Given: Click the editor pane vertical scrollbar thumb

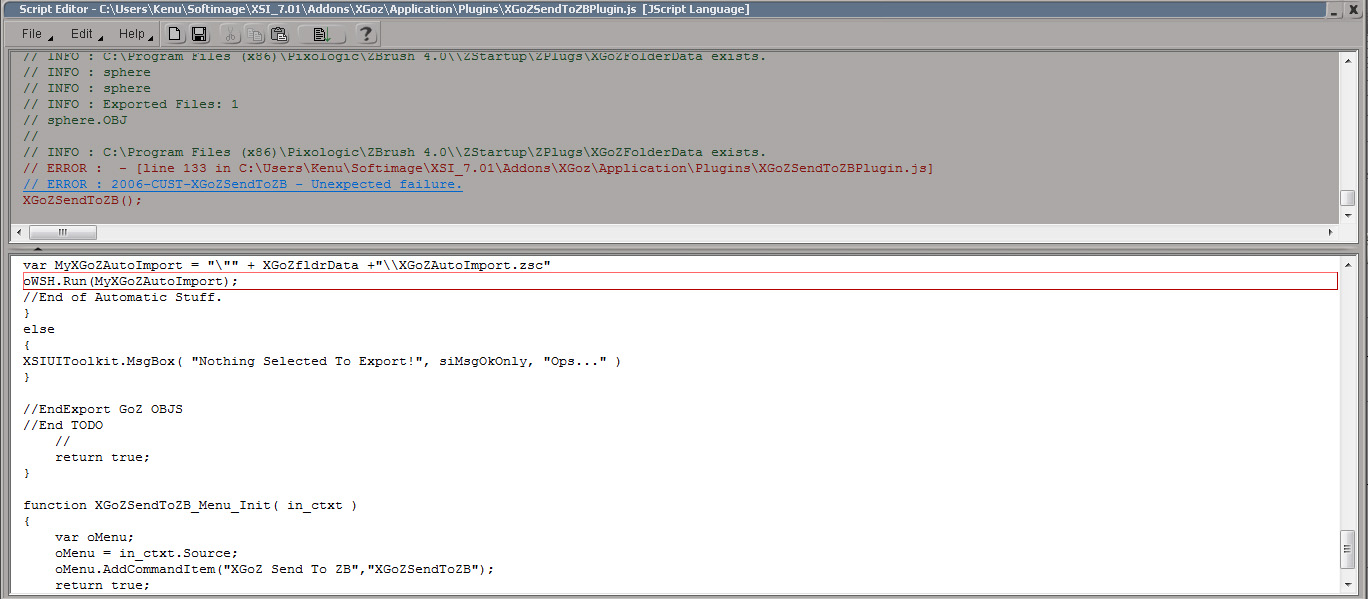Looking at the screenshot, I should pos(1348,548).
